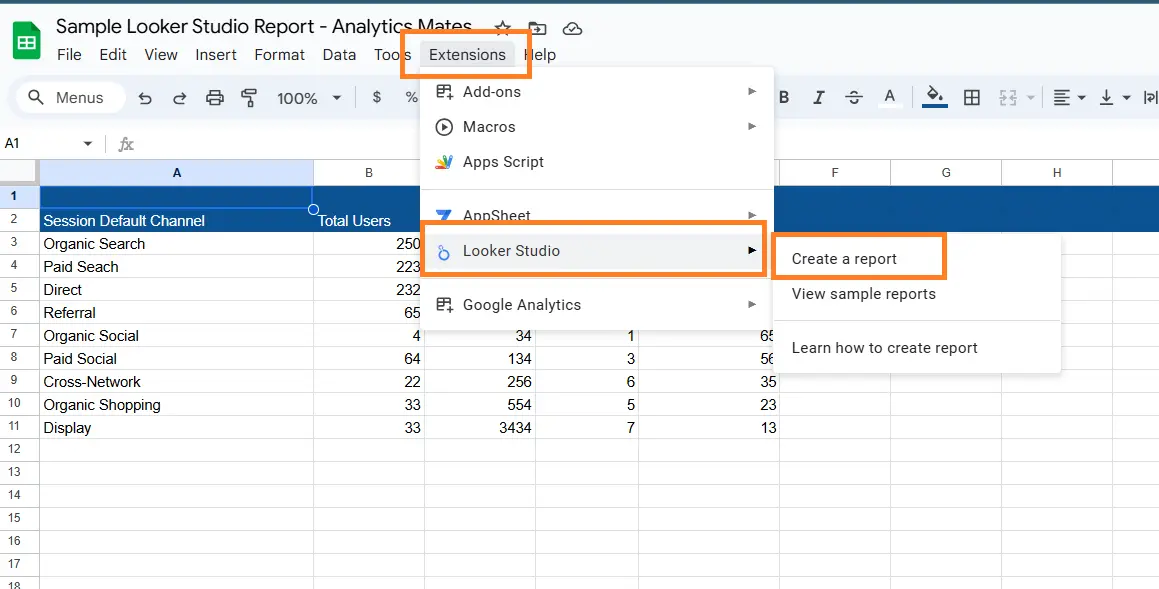Screen dimensions: 1159x589
Task: Open the File menu
Action: [69, 55]
